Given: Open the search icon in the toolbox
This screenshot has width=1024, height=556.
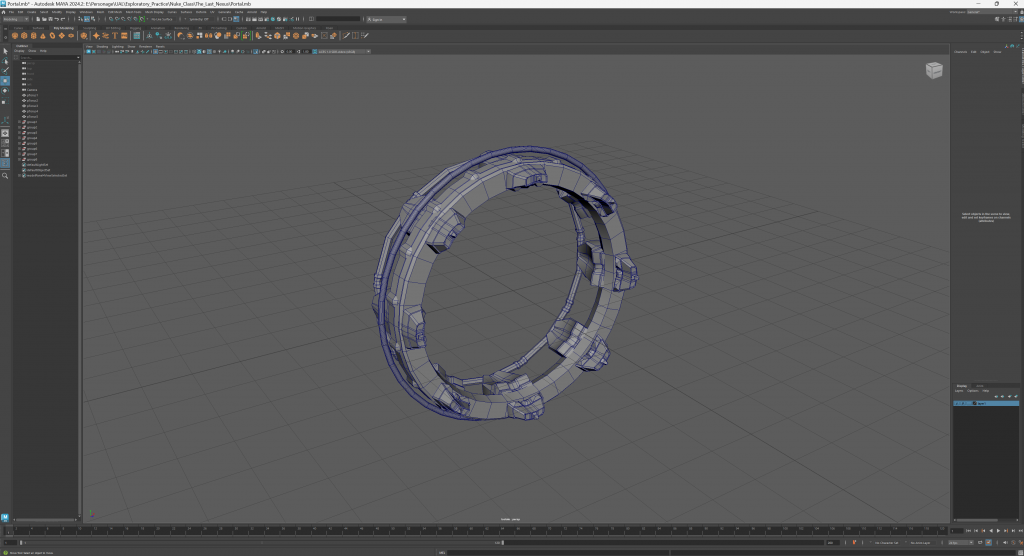Looking at the screenshot, I should point(5,175).
